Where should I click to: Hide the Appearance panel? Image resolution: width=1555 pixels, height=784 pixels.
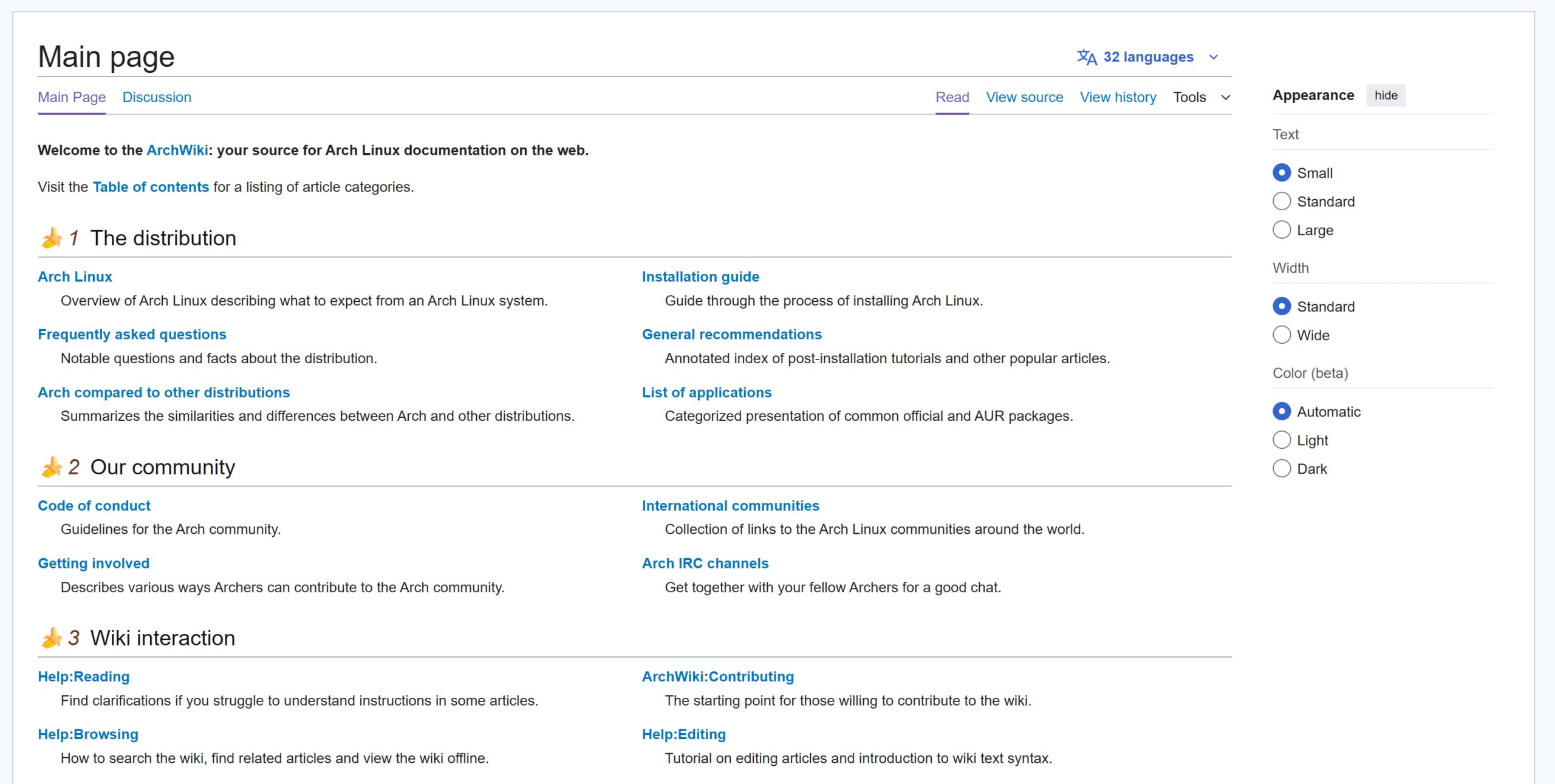[1386, 95]
